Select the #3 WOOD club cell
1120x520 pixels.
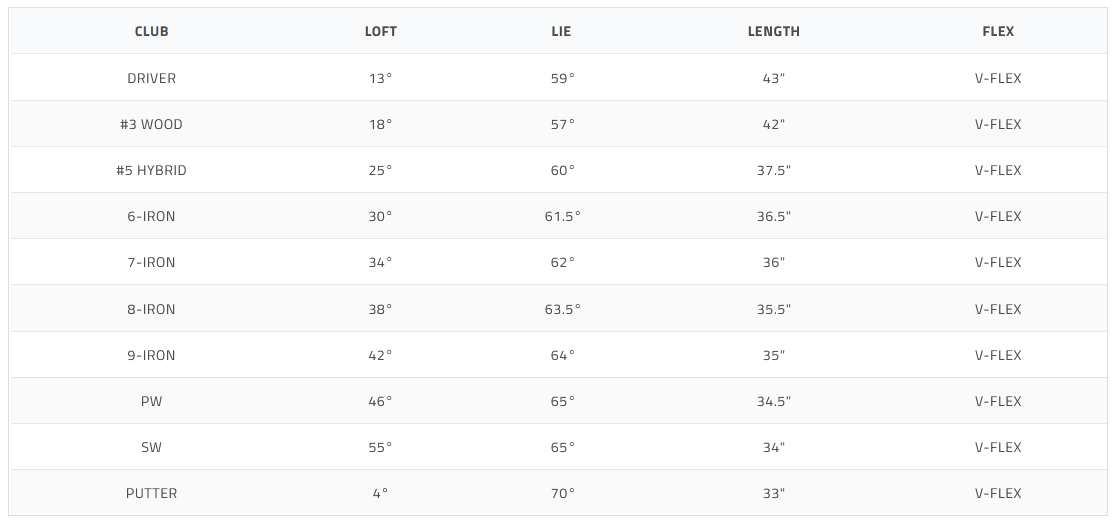[151, 124]
